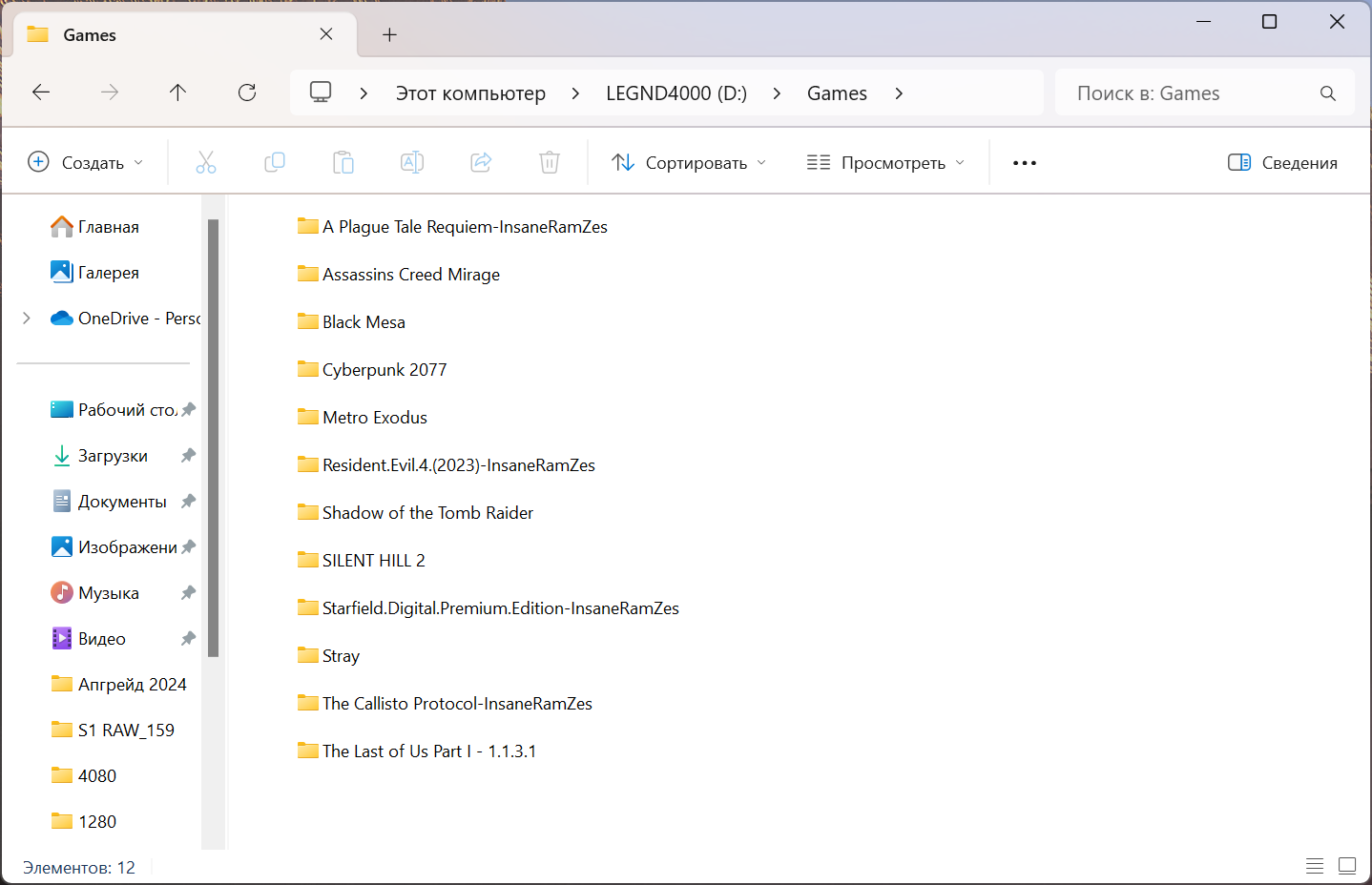
Task: Add a new tab with plus button
Action: tap(389, 34)
